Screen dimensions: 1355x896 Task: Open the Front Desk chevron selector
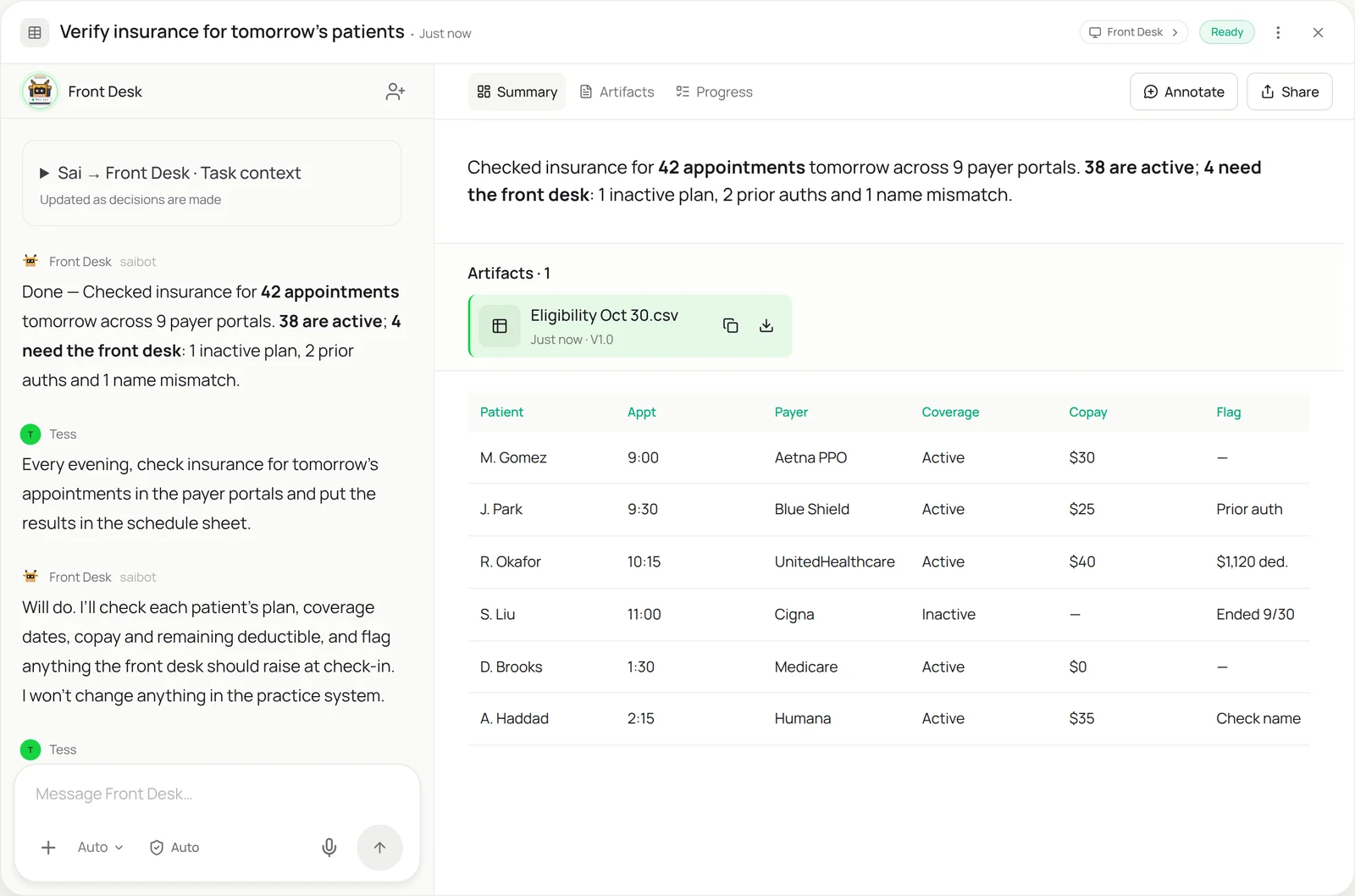click(1133, 32)
